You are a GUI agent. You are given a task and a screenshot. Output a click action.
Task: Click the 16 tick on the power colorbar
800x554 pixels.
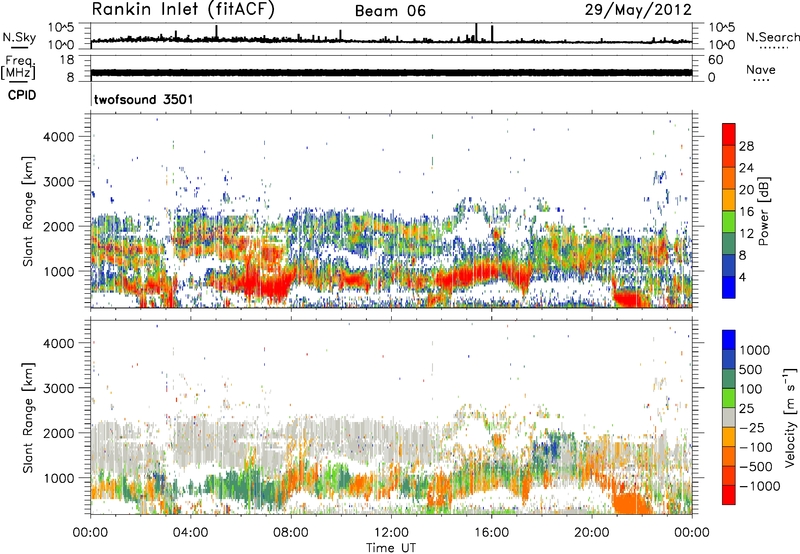(x=746, y=212)
